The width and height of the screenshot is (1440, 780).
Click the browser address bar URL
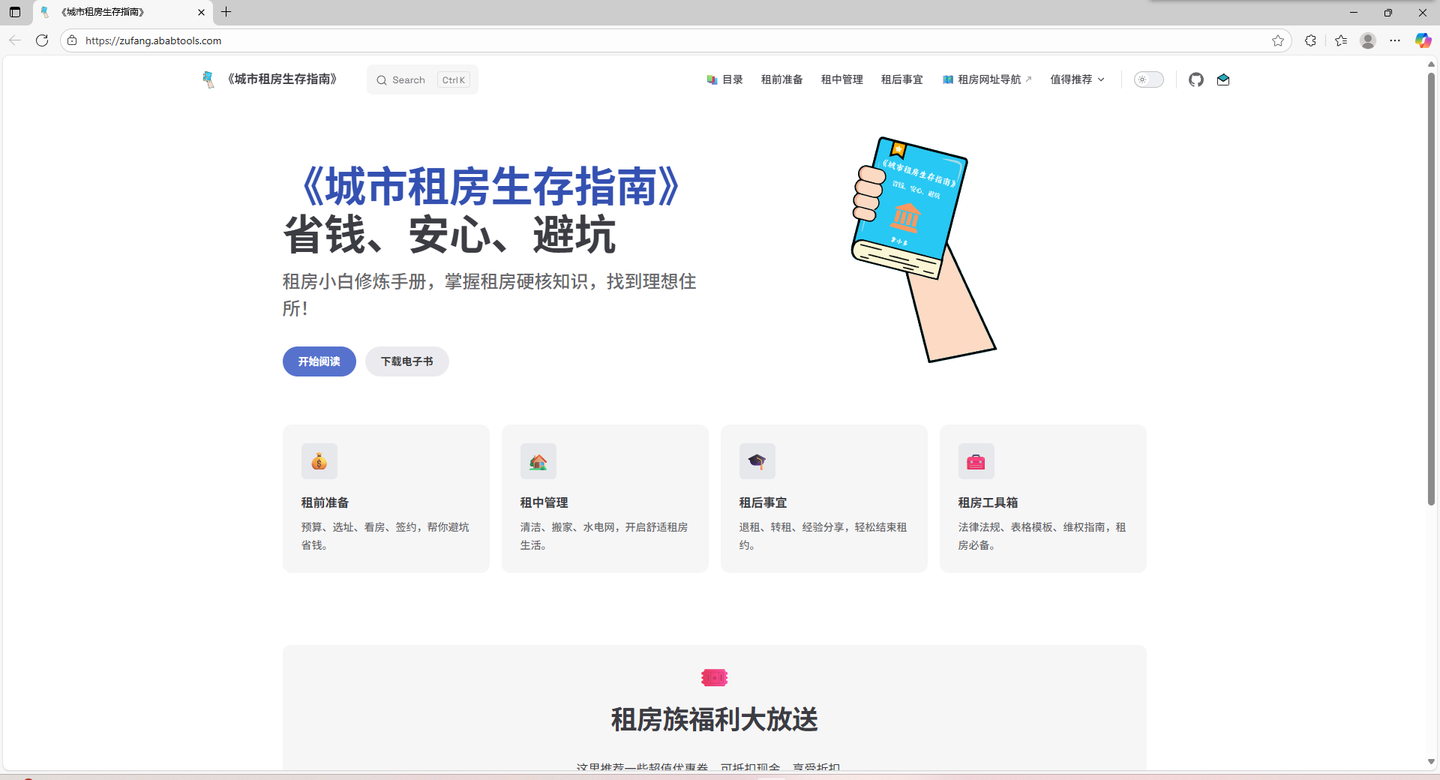pyautogui.click(x=153, y=41)
